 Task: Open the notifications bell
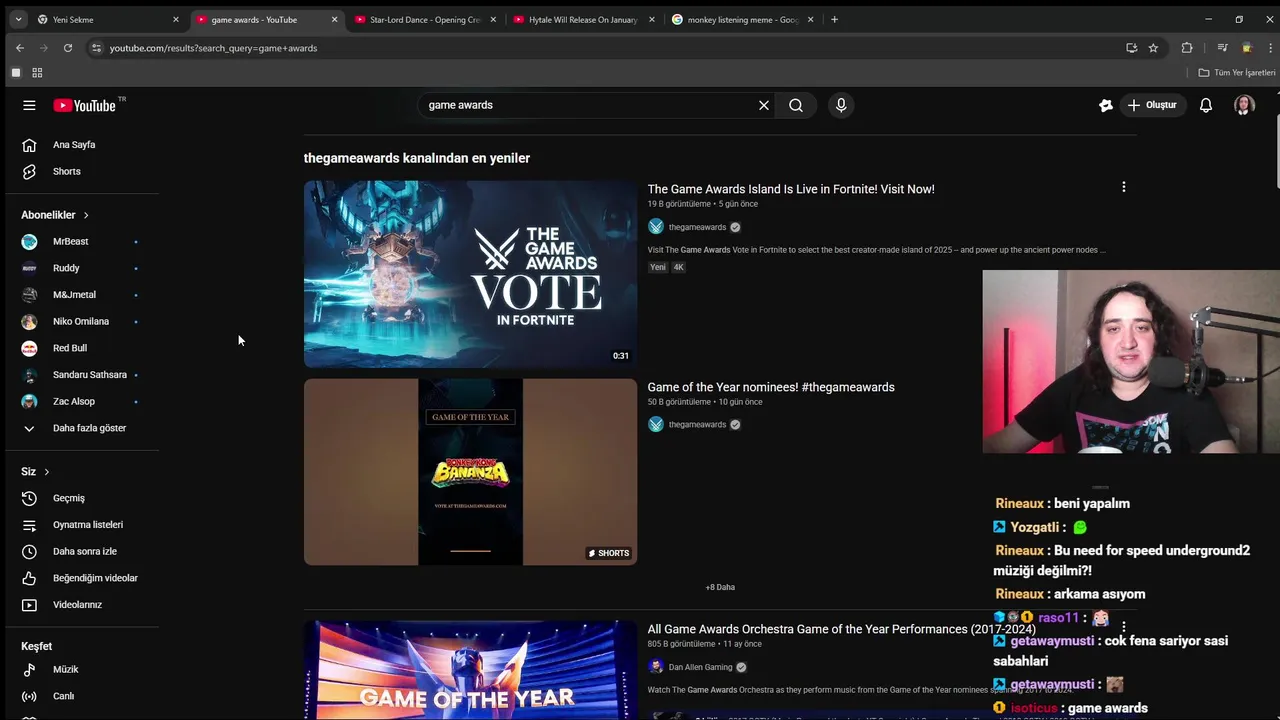pos(1206,105)
